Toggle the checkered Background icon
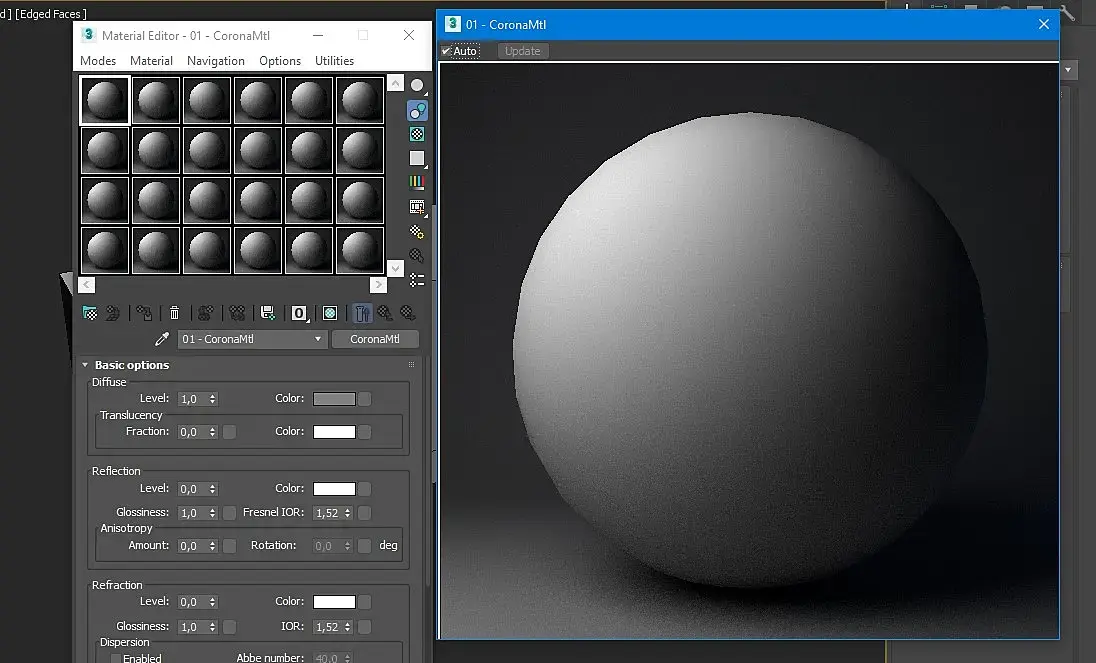Viewport: 1096px width, 663px height. click(x=417, y=134)
